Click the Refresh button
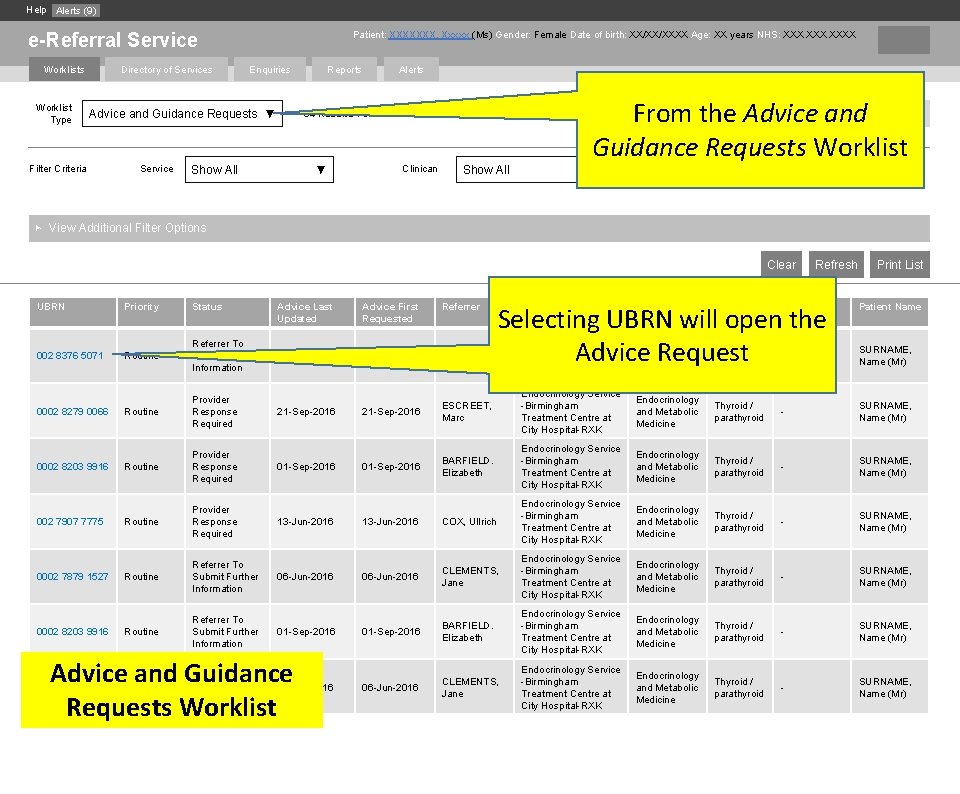Screen dimensions: 960x794 tap(836, 264)
